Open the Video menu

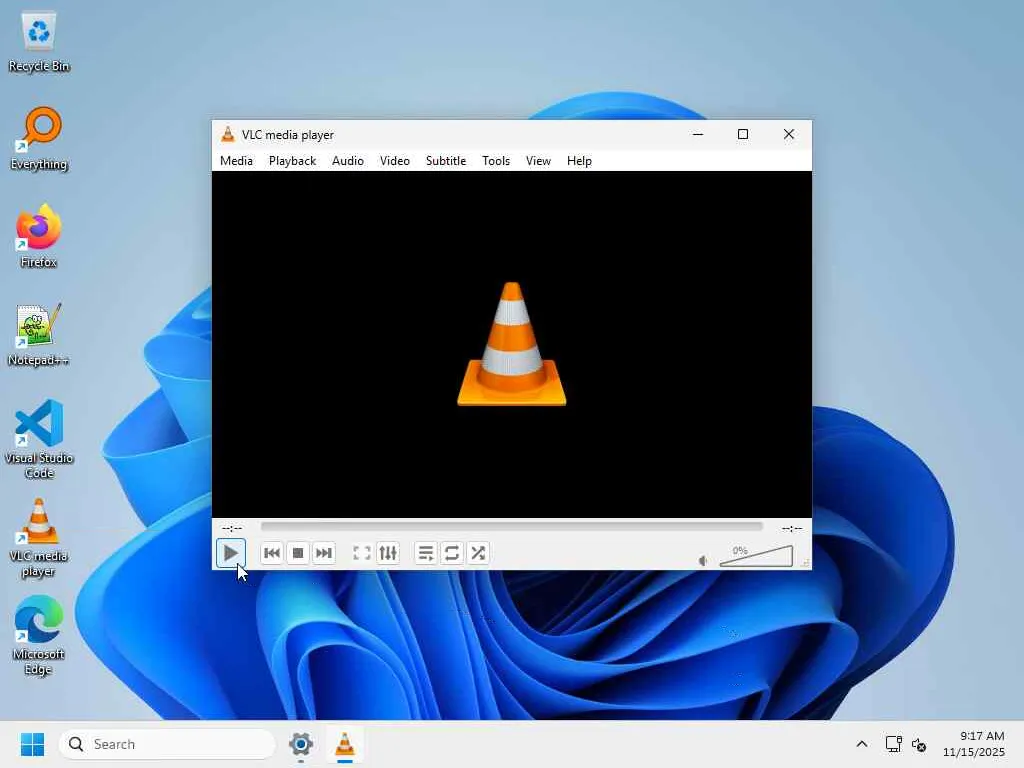point(395,161)
